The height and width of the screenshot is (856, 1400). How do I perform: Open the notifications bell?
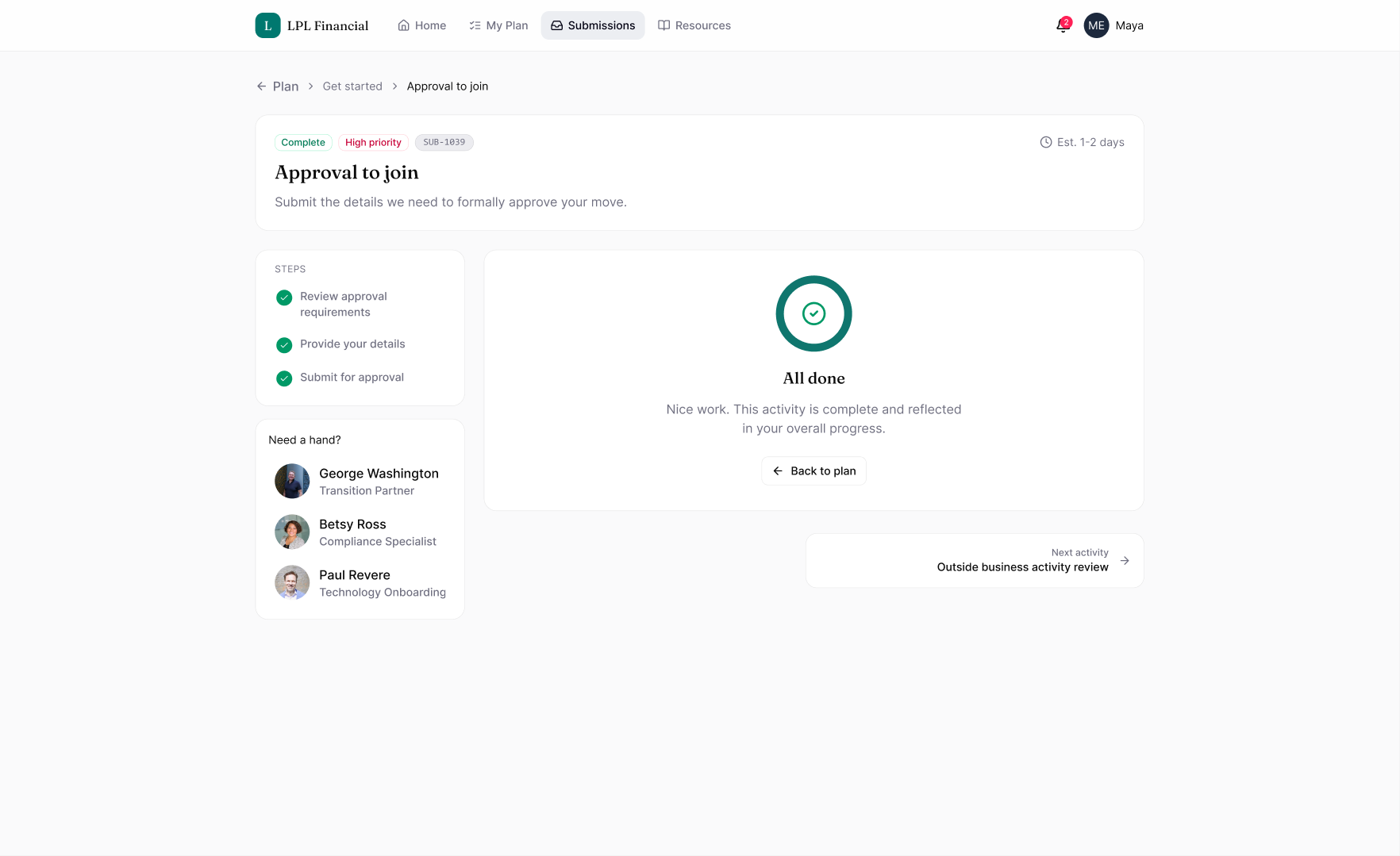(x=1063, y=25)
